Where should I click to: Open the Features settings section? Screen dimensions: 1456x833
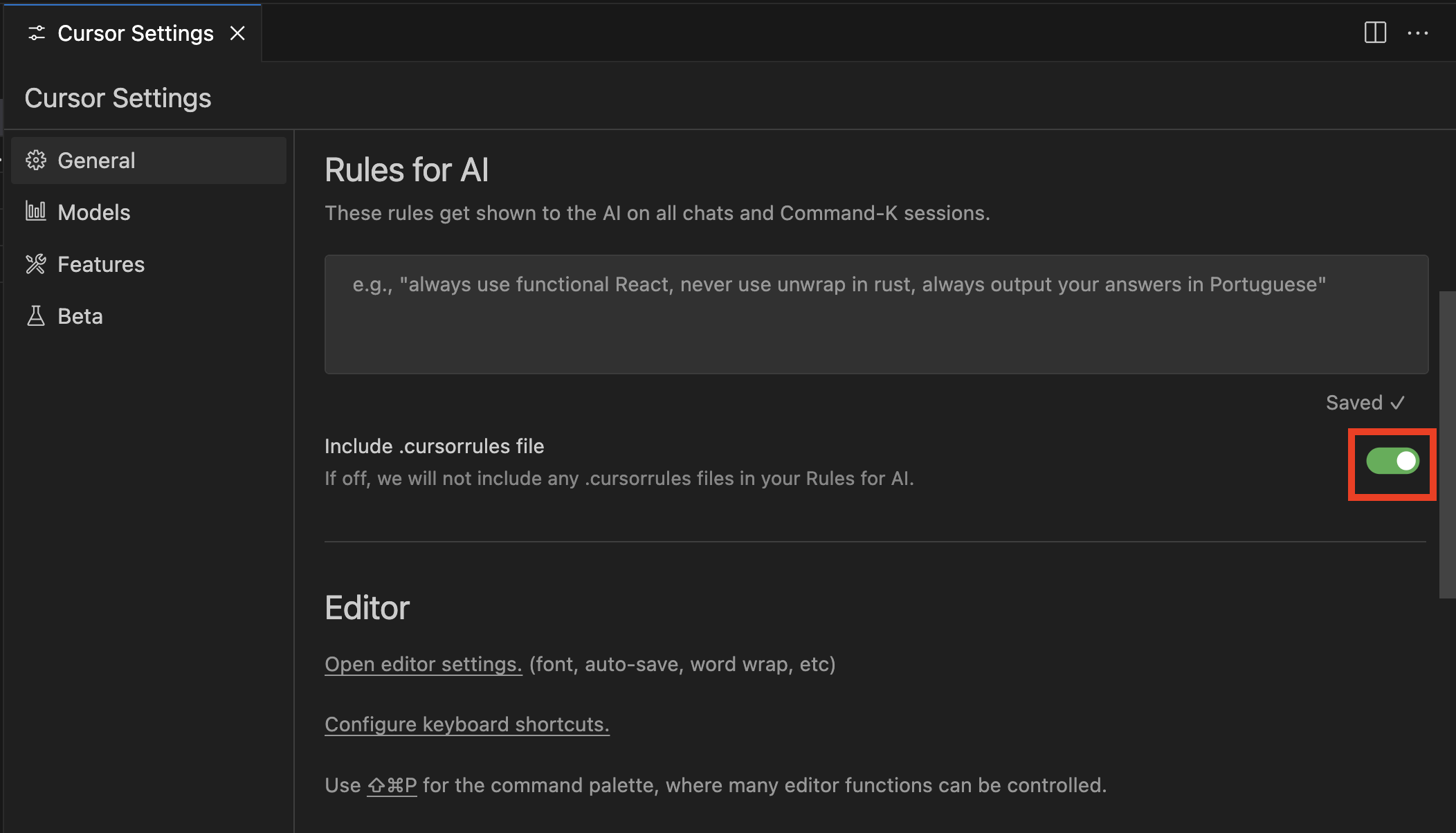tap(101, 264)
